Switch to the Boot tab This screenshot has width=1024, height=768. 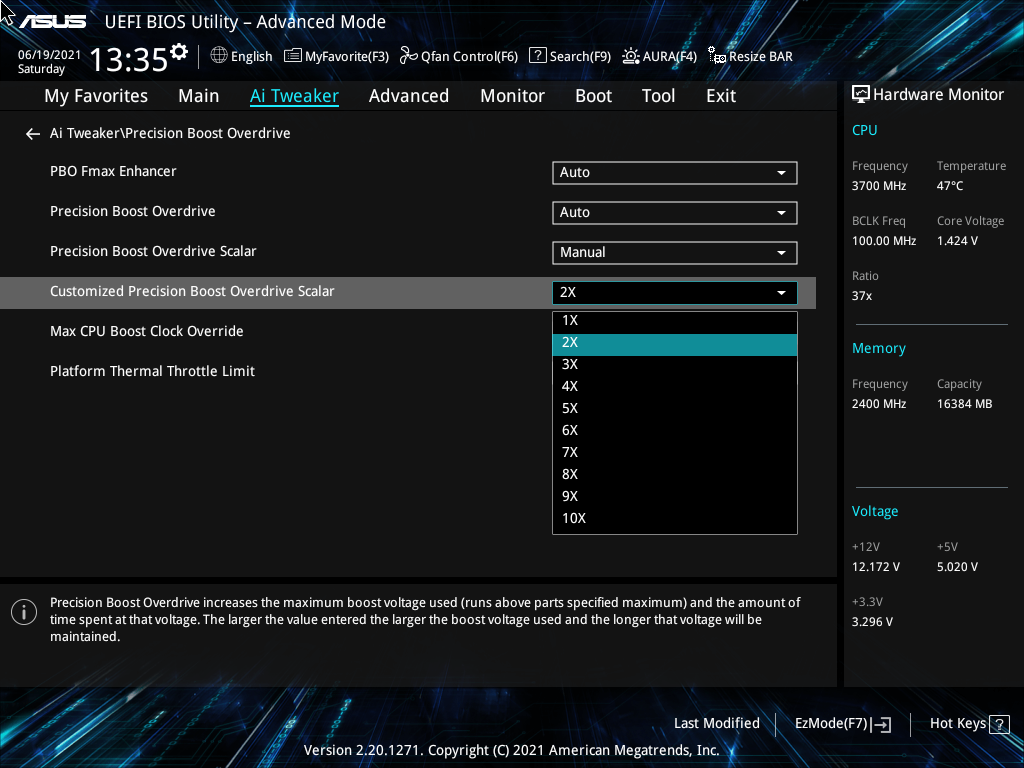593,95
